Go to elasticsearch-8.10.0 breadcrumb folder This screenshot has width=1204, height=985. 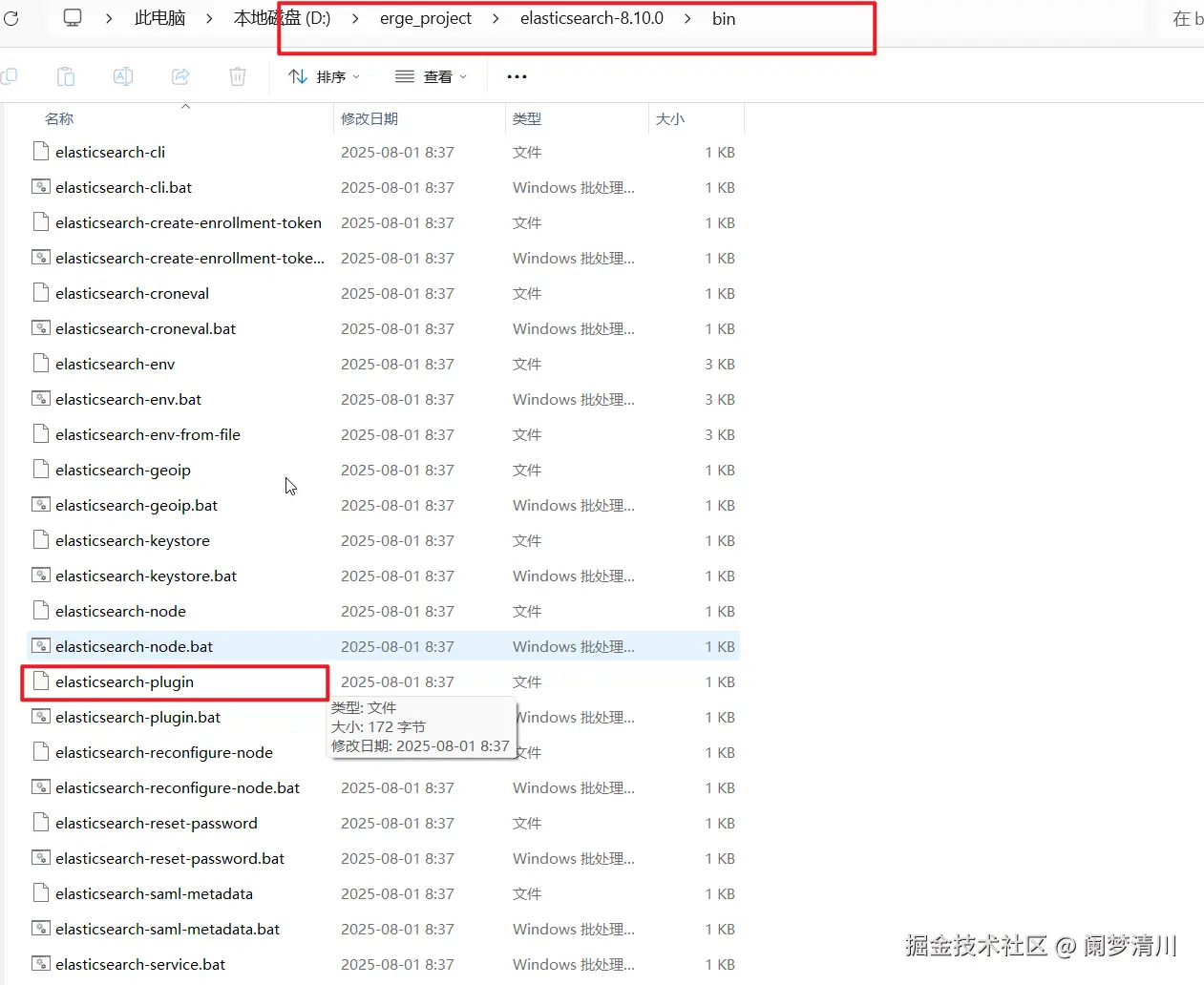592,18
